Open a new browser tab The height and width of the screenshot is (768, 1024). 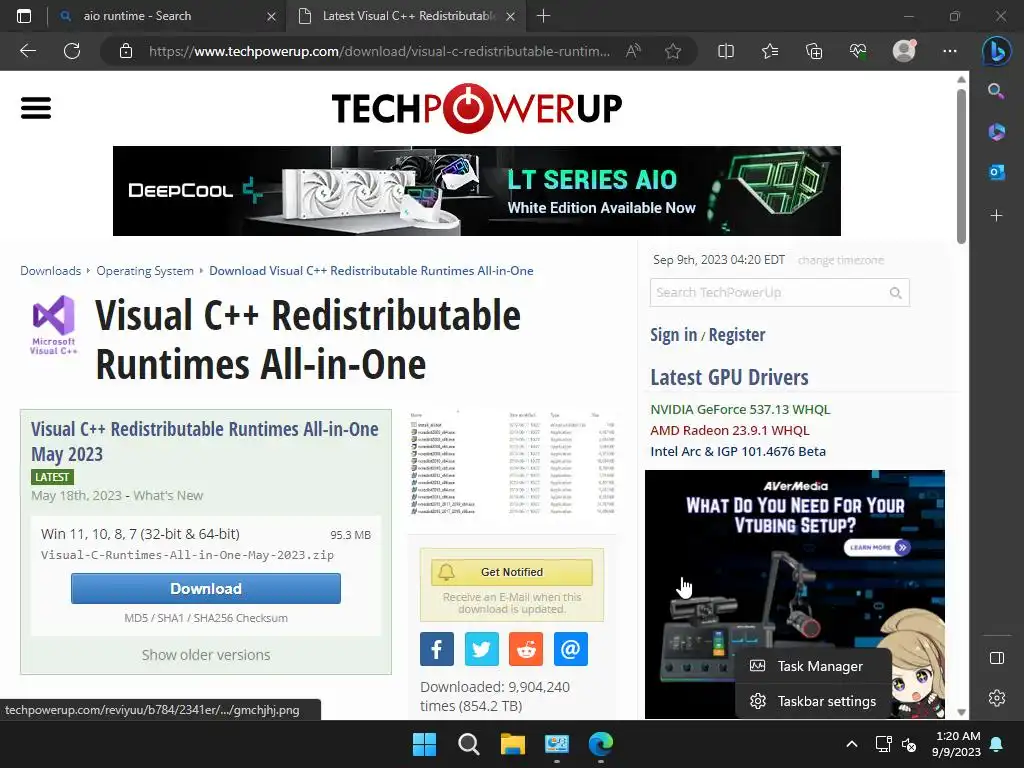click(x=543, y=16)
